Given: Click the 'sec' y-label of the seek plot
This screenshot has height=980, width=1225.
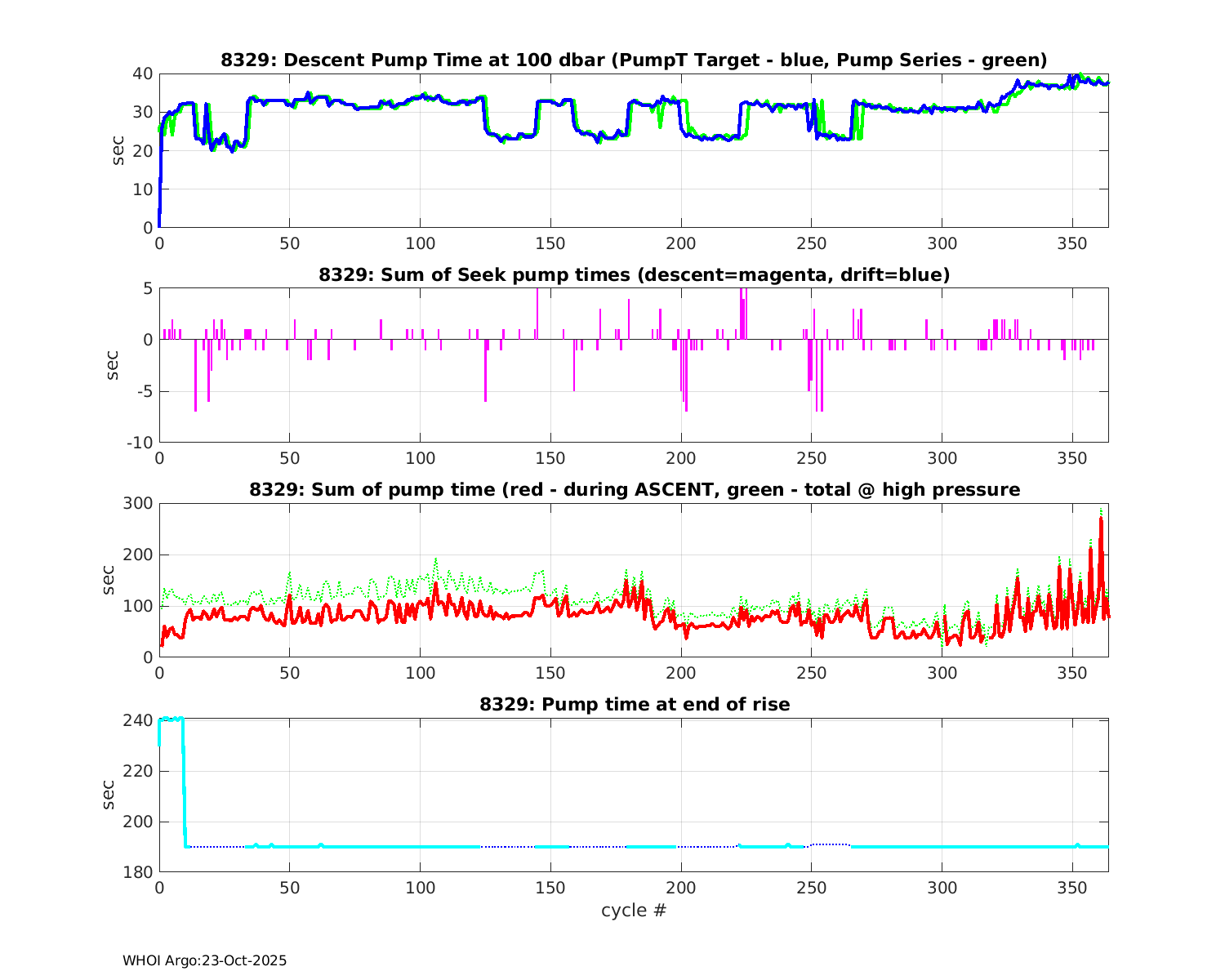Looking at the screenshot, I should point(113,365).
